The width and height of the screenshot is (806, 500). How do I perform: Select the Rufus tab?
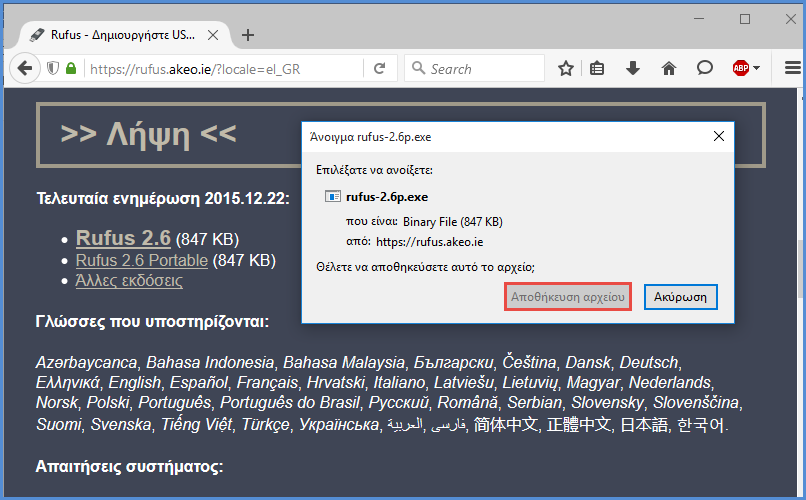[123, 35]
